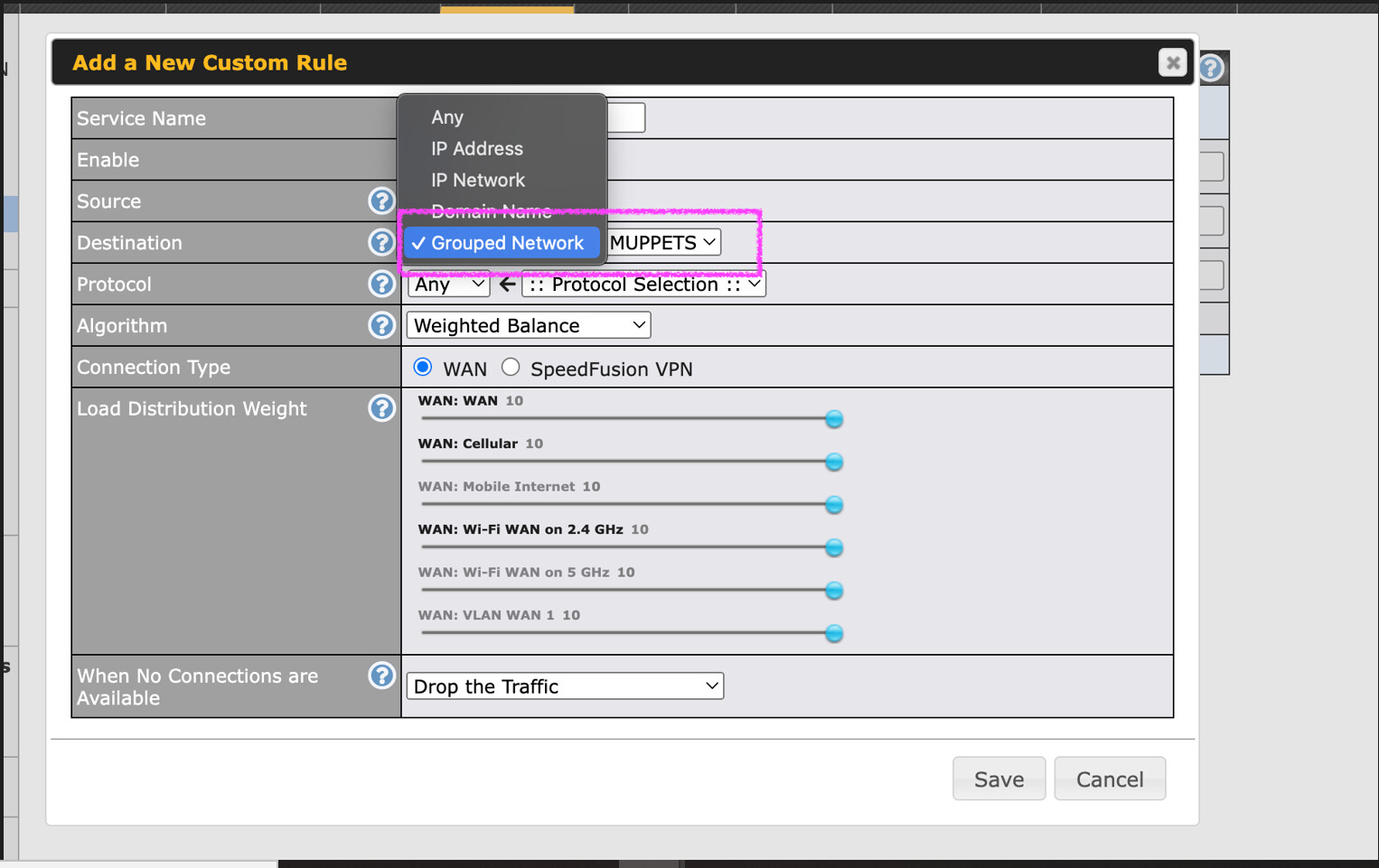Save the new custom rule
Viewport: 1379px width, 868px height.
[x=999, y=778]
